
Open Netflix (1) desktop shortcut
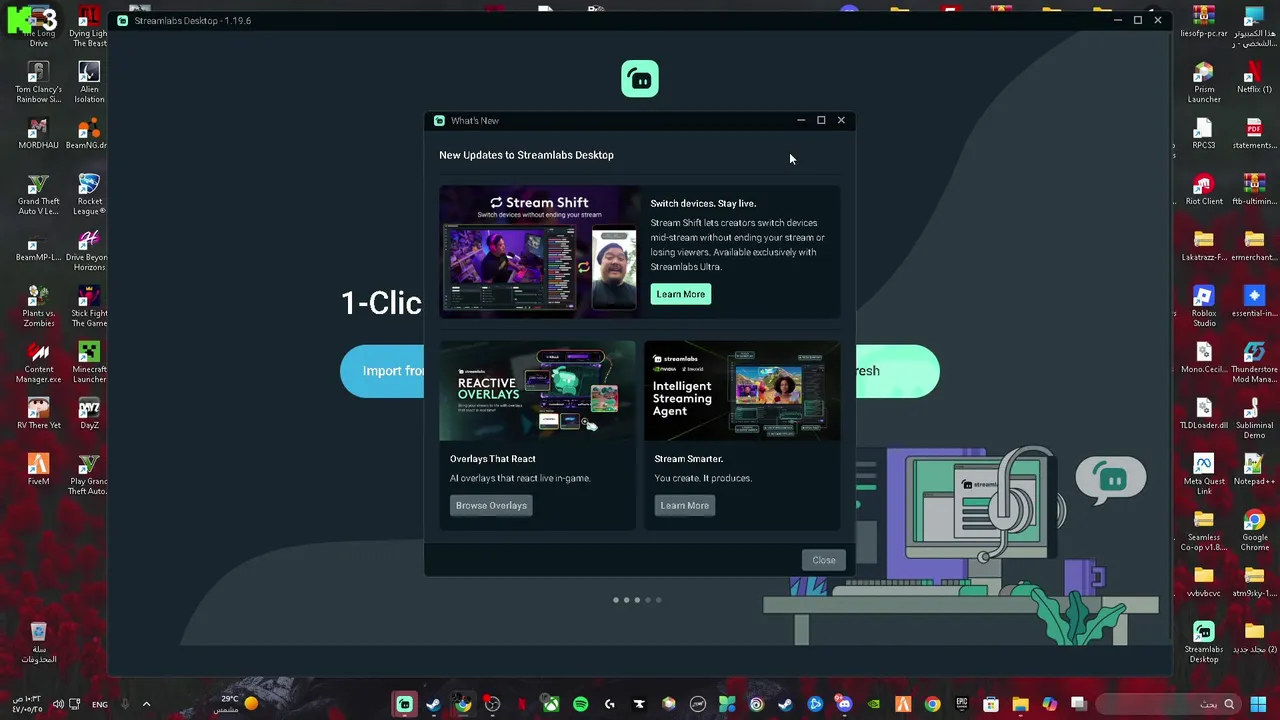(x=1254, y=78)
